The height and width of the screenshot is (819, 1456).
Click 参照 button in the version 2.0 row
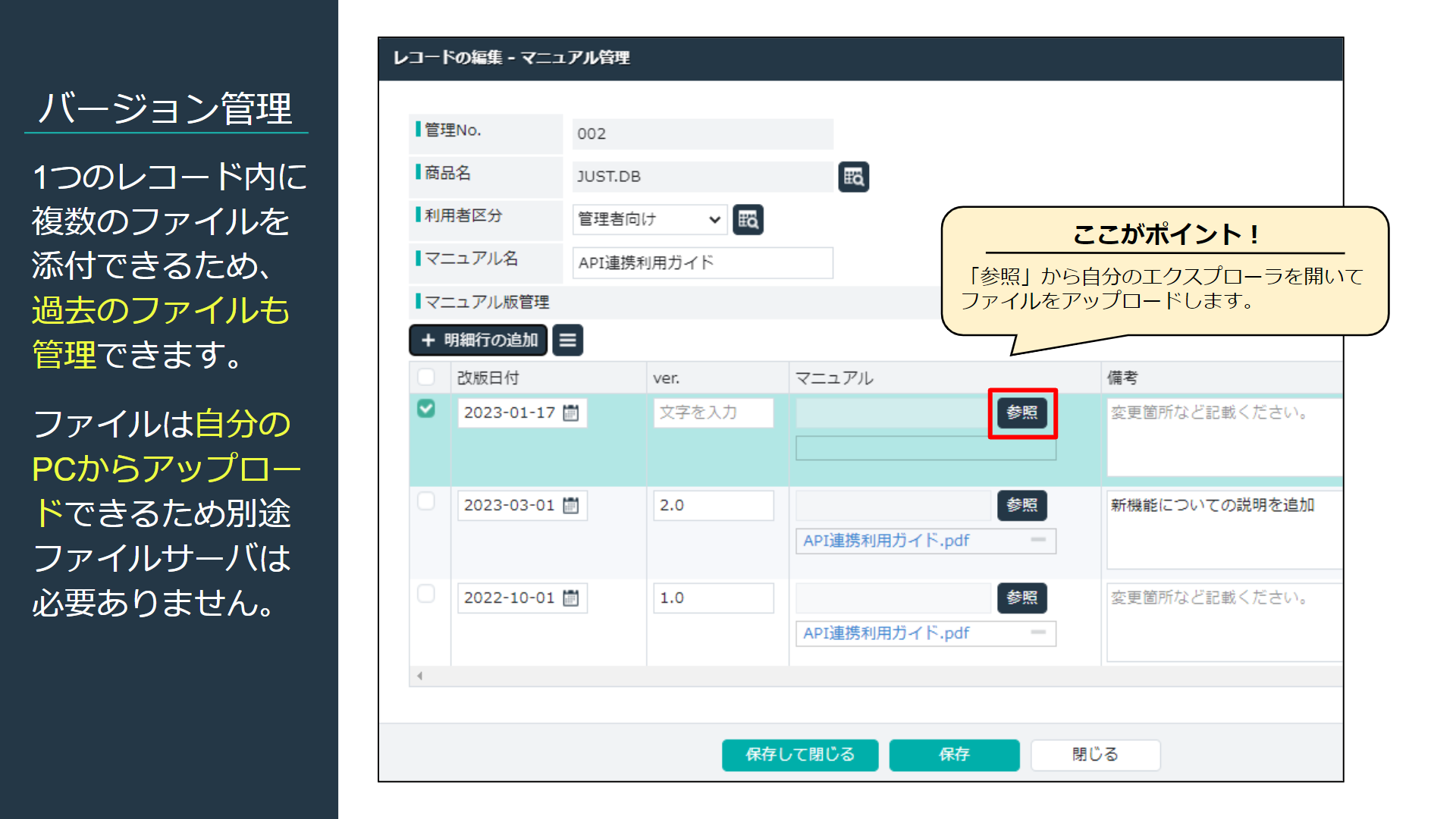[x=1021, y=505]
